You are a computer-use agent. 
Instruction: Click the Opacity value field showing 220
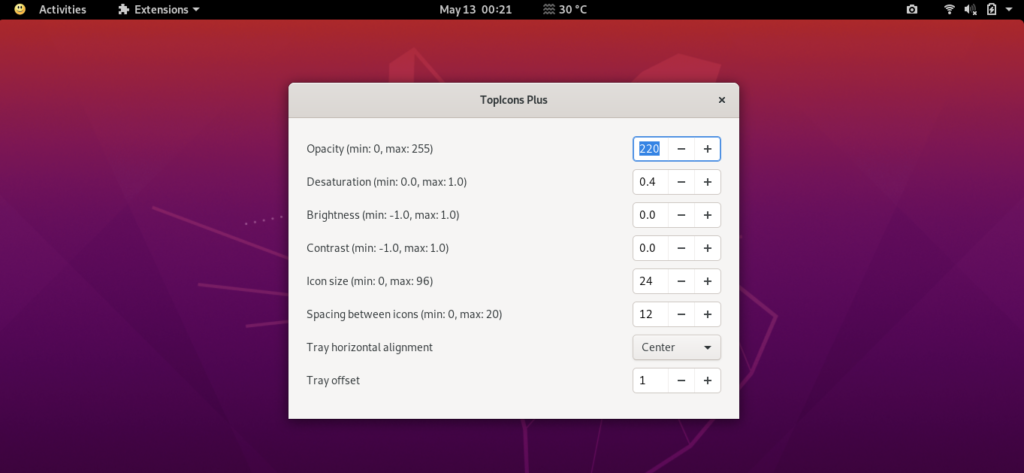(x=650, y=149)
